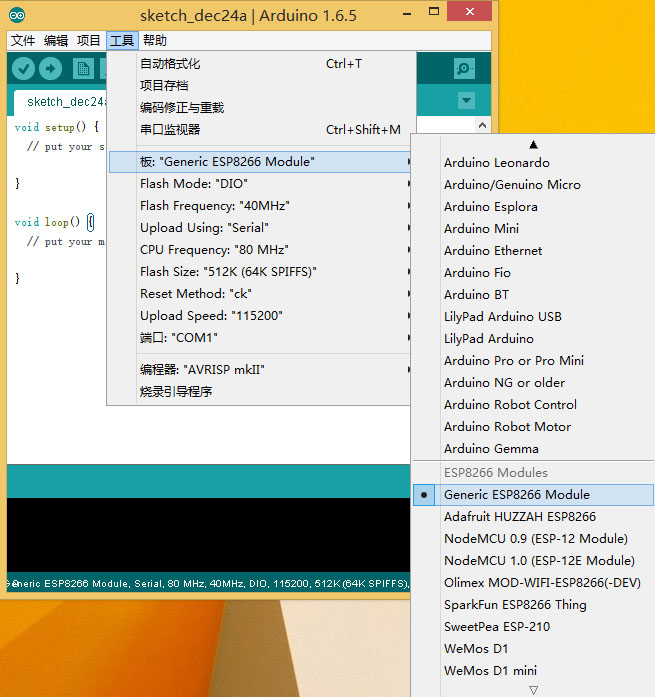655x697 pixels.
Task: Select Arduino NG or older board
Action: coord(534,383)
